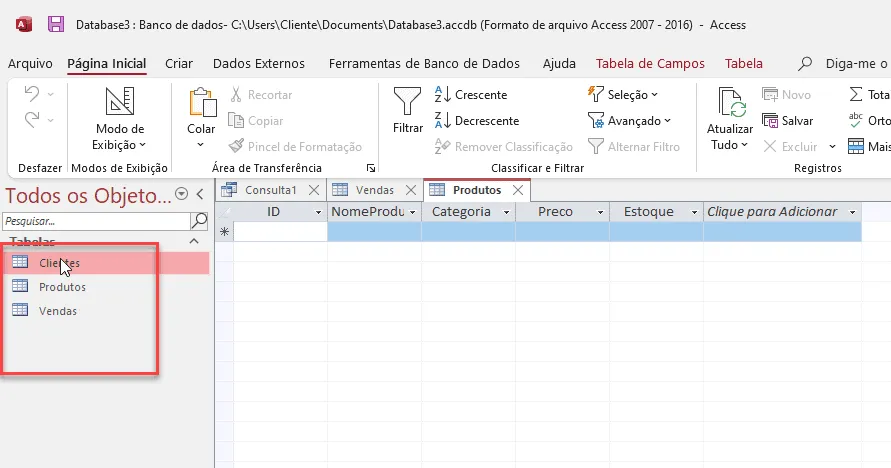Sort ascending with Crescente
Image resolution: width=891 pixels, height=468 pixels.
point(471,95)
